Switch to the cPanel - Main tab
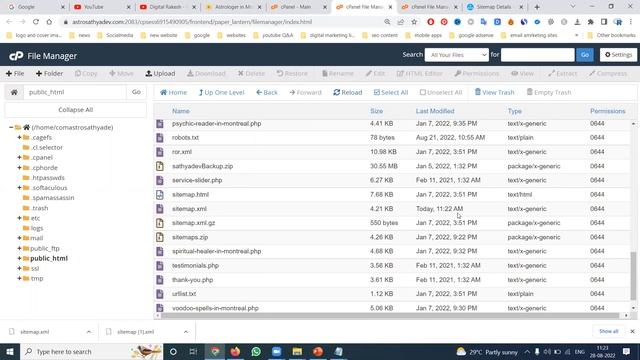 tap(297, 7)
